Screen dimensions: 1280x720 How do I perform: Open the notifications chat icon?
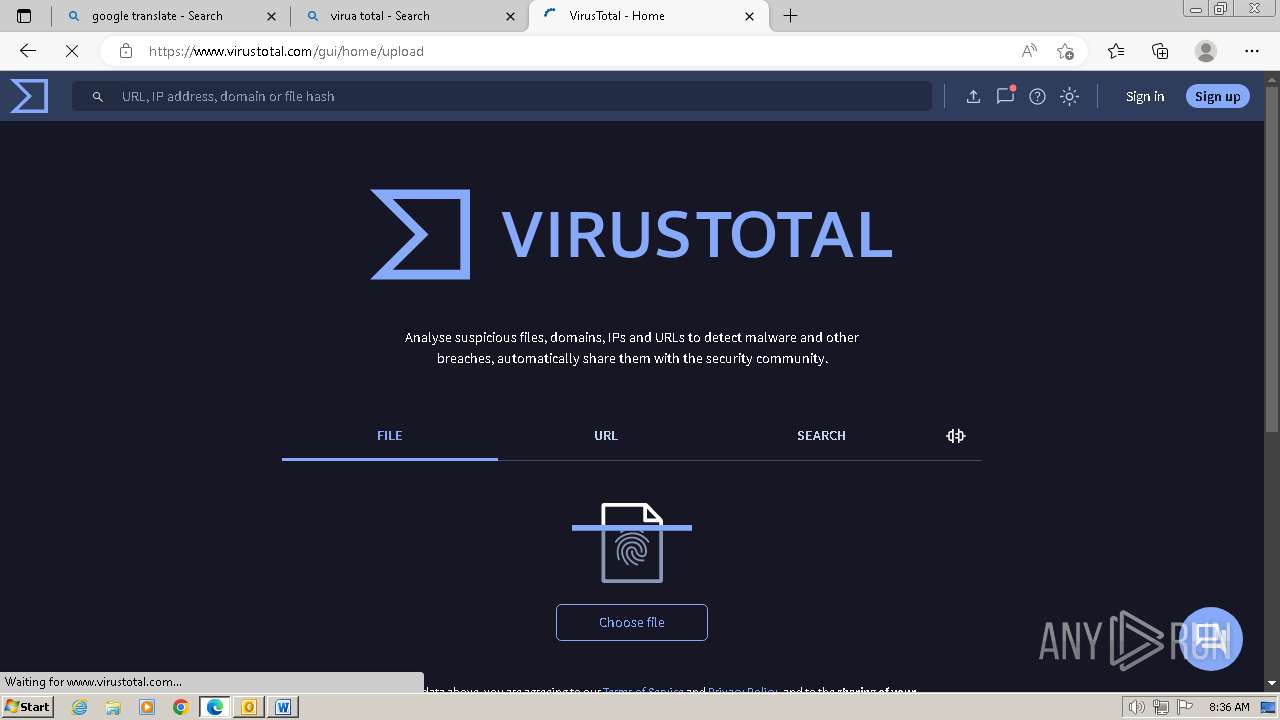(x=1005, y=96)
